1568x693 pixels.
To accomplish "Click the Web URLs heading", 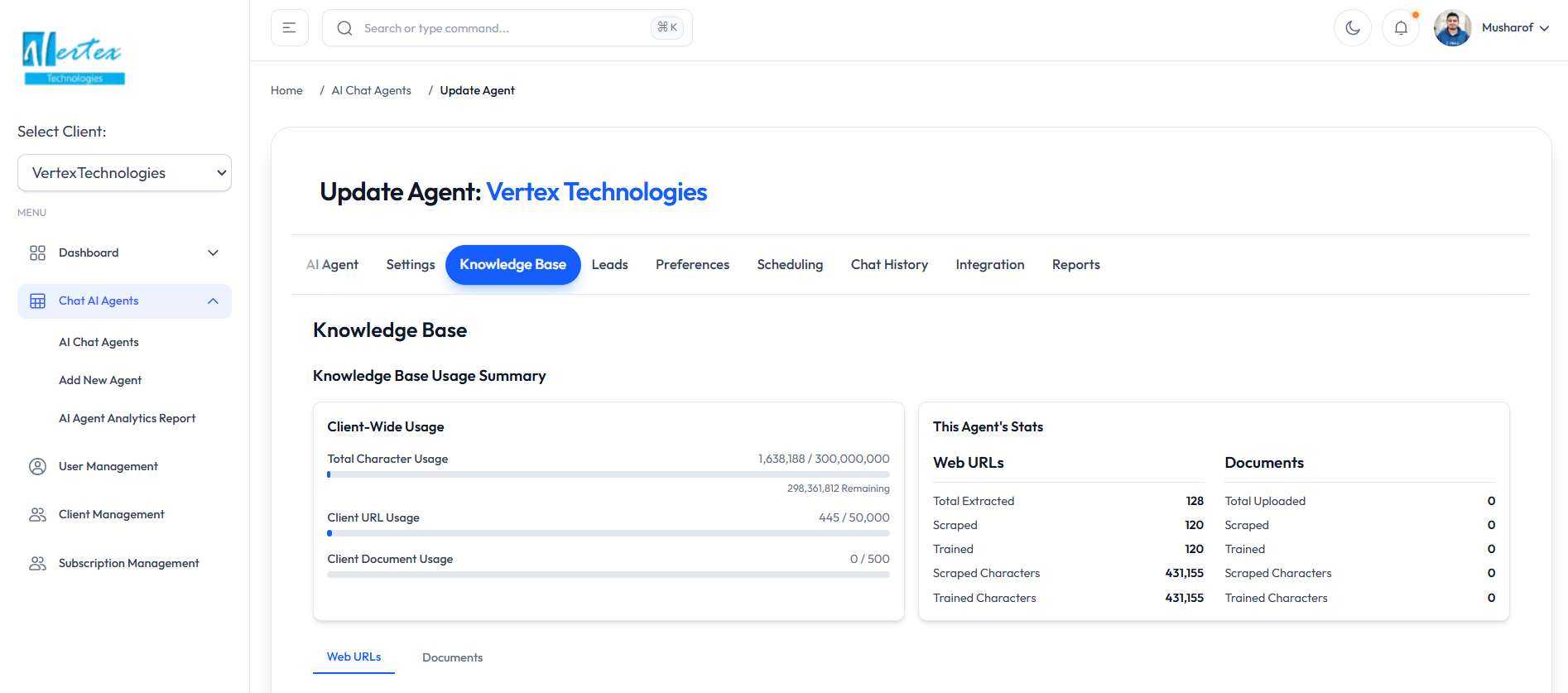I will (x=968, y=463).
